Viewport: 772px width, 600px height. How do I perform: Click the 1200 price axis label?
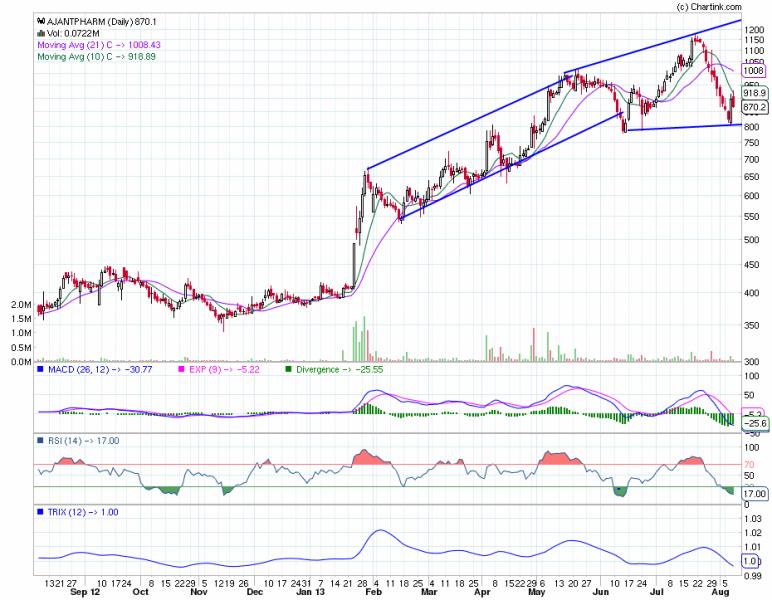pos(754,29)
